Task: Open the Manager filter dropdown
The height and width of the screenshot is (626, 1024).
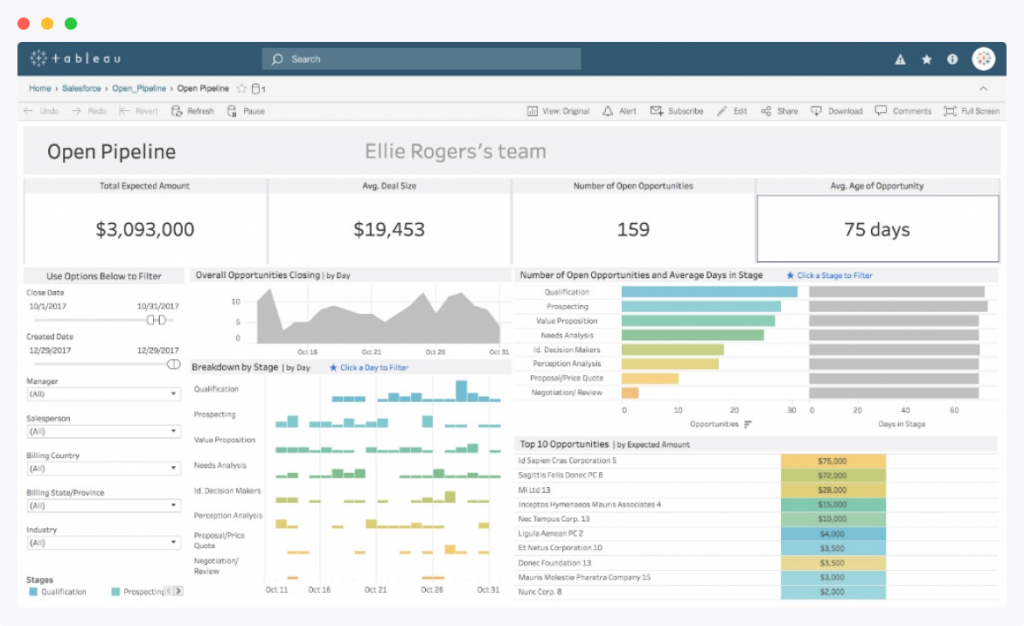Action: point(103,394)
